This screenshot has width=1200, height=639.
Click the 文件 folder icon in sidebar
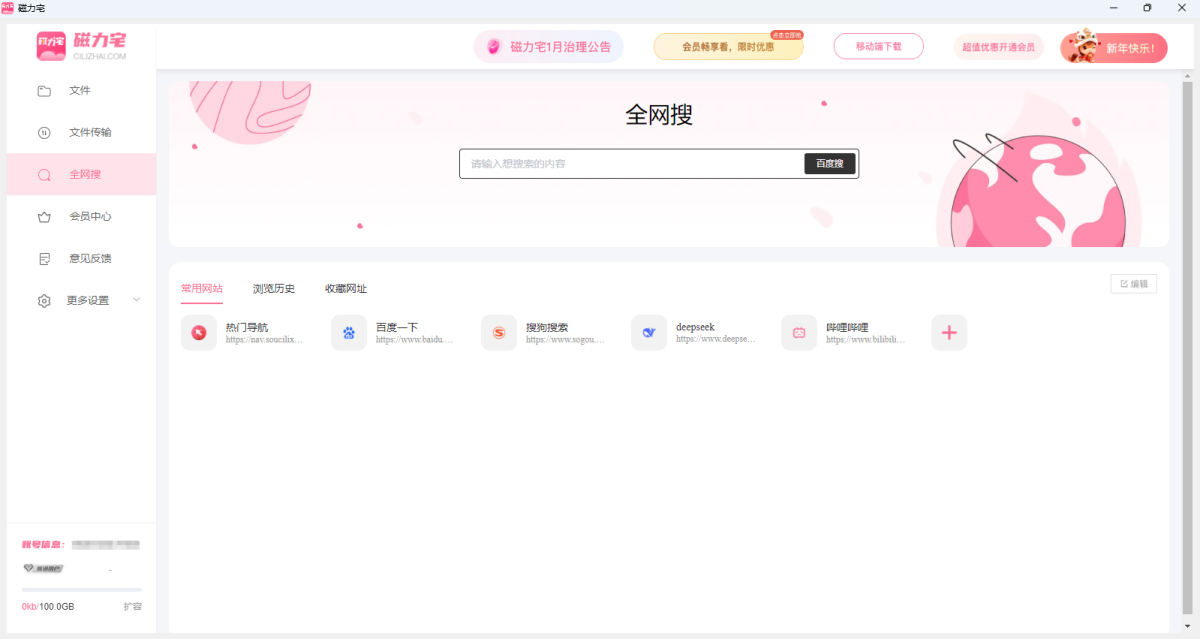[x=44, y=91]
